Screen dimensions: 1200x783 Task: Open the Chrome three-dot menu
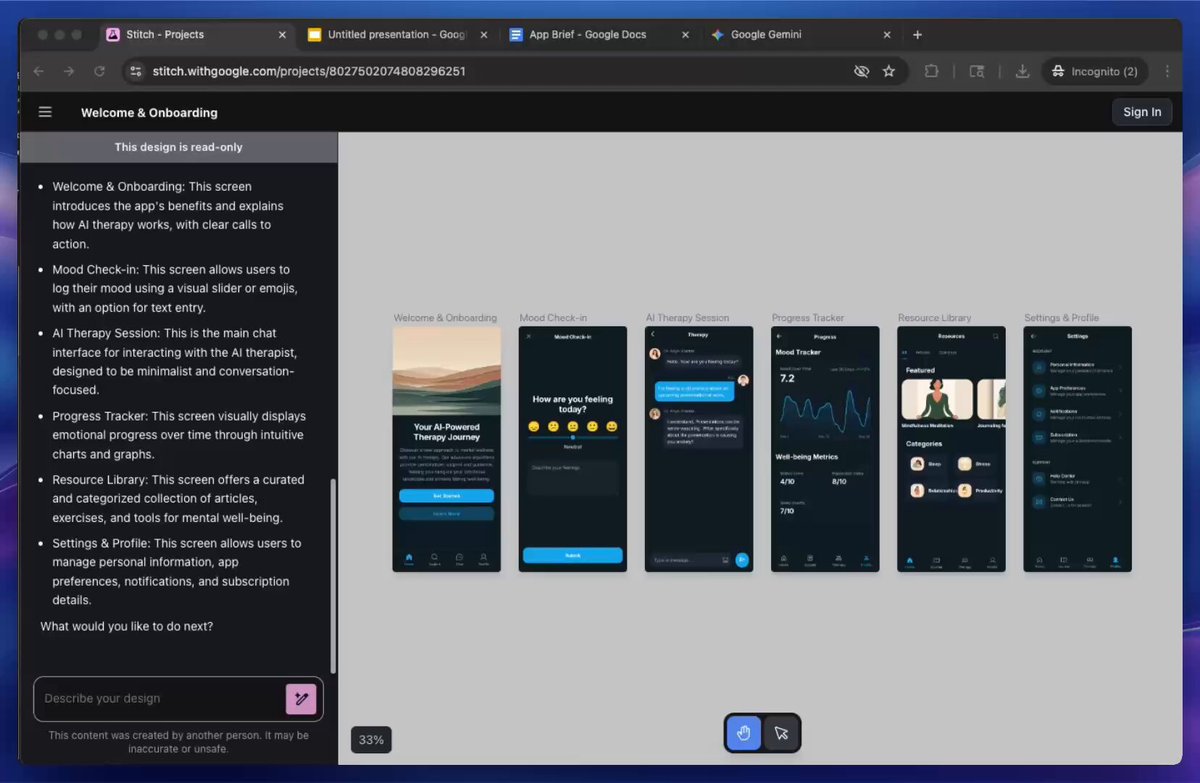click(1168, 71)
